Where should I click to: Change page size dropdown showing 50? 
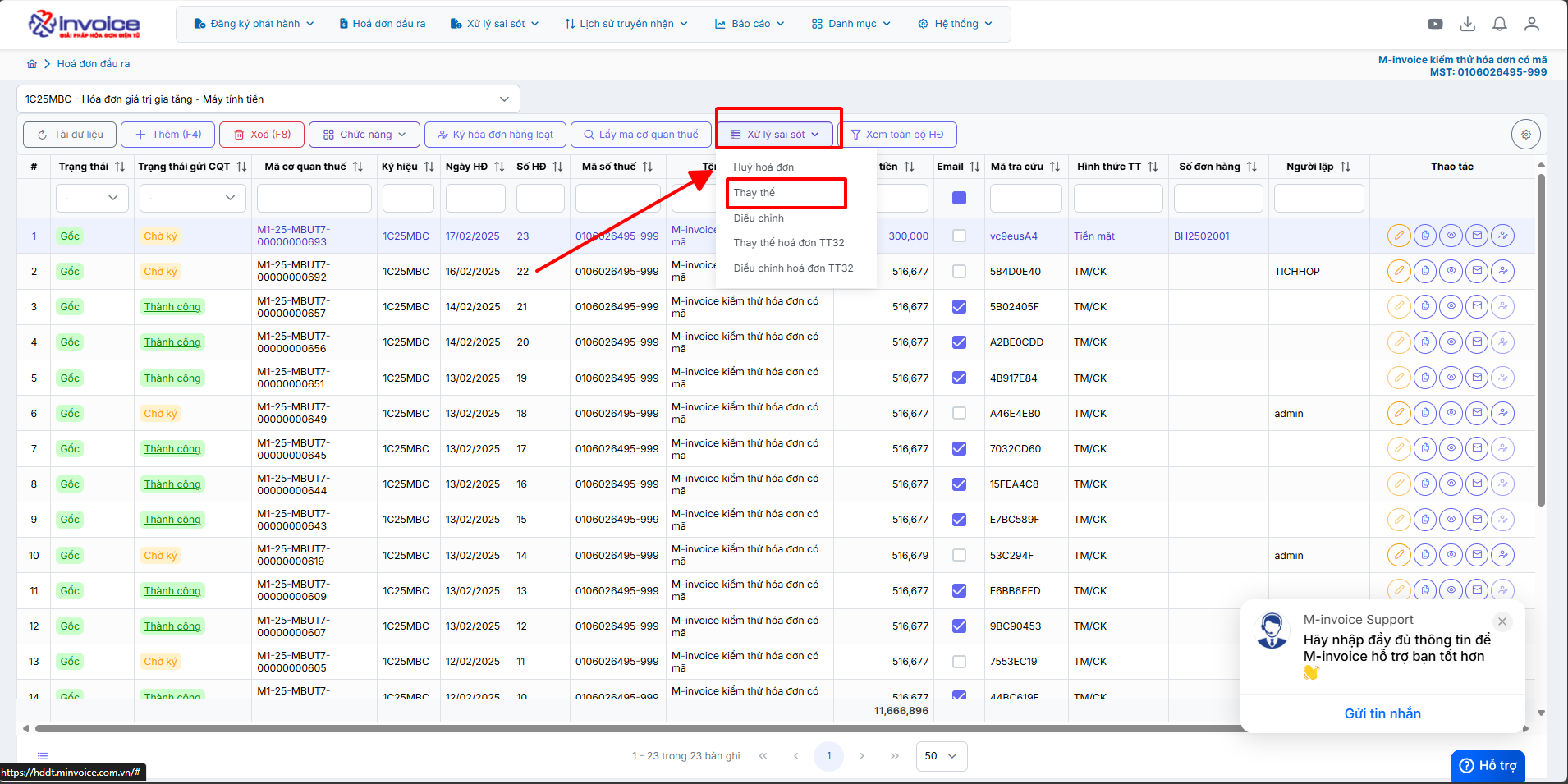click(x=942, y=756)
